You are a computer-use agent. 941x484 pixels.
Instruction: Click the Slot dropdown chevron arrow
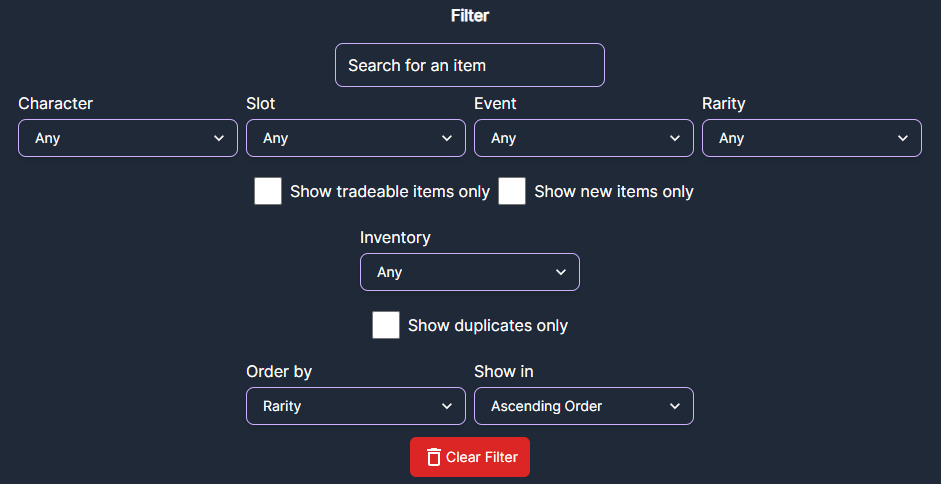click(x=446, y=138)
